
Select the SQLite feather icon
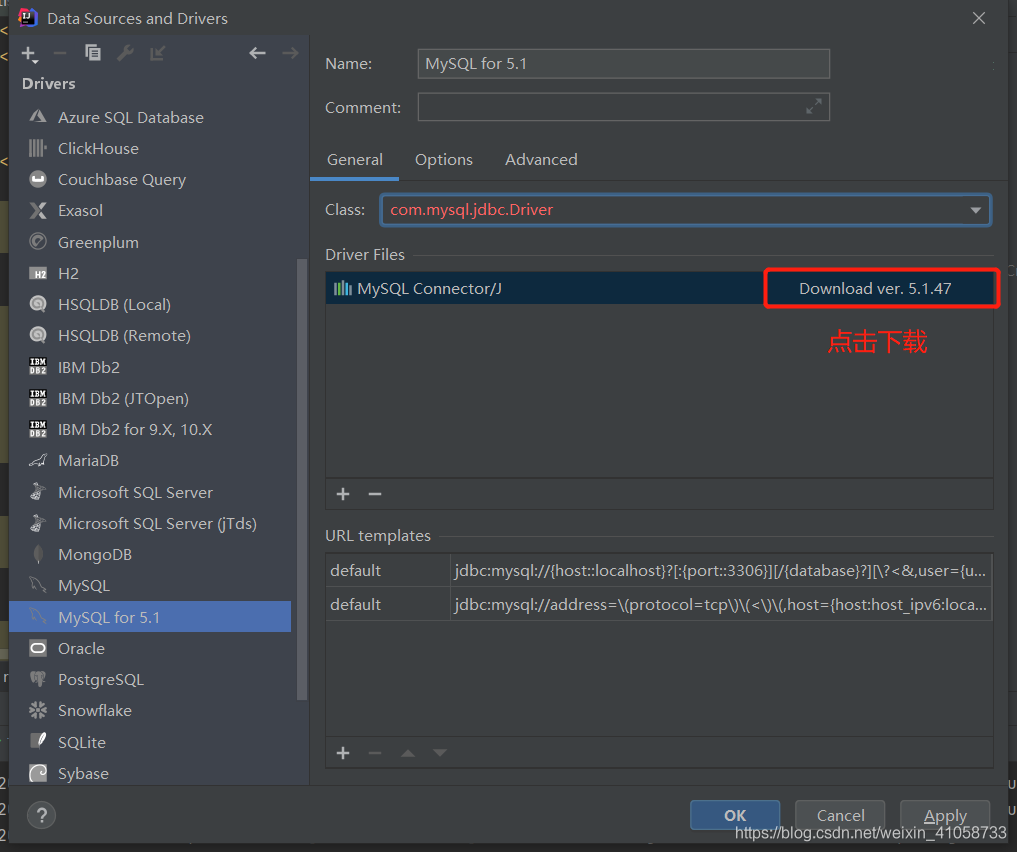[38, 741]
